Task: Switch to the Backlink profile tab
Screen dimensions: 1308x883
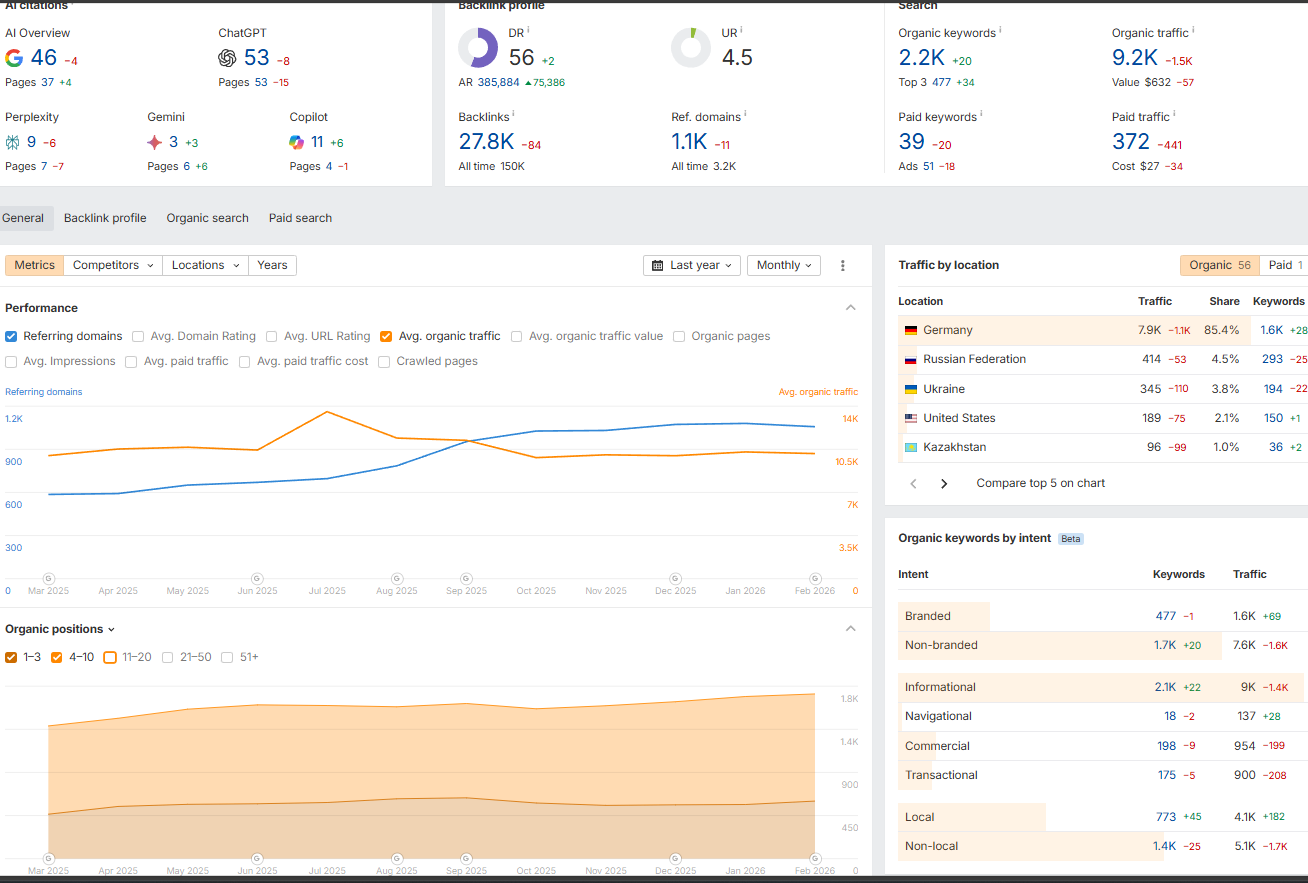Action: point(105,218)
